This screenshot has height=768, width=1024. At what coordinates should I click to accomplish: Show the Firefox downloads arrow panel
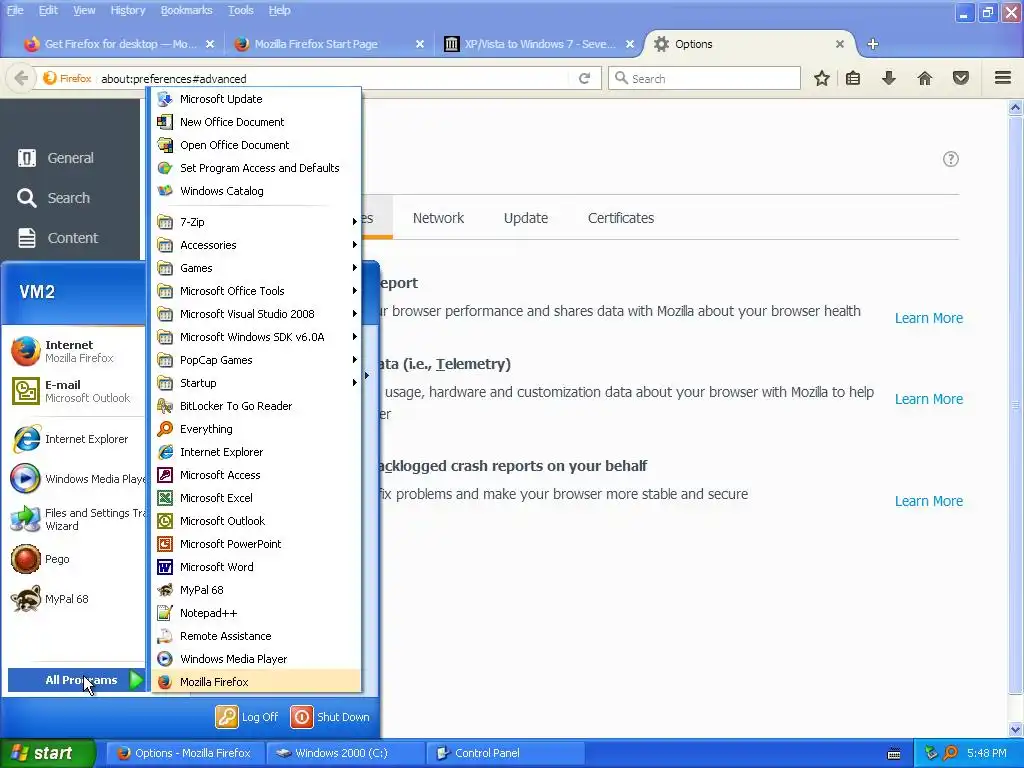coord(889,78)
